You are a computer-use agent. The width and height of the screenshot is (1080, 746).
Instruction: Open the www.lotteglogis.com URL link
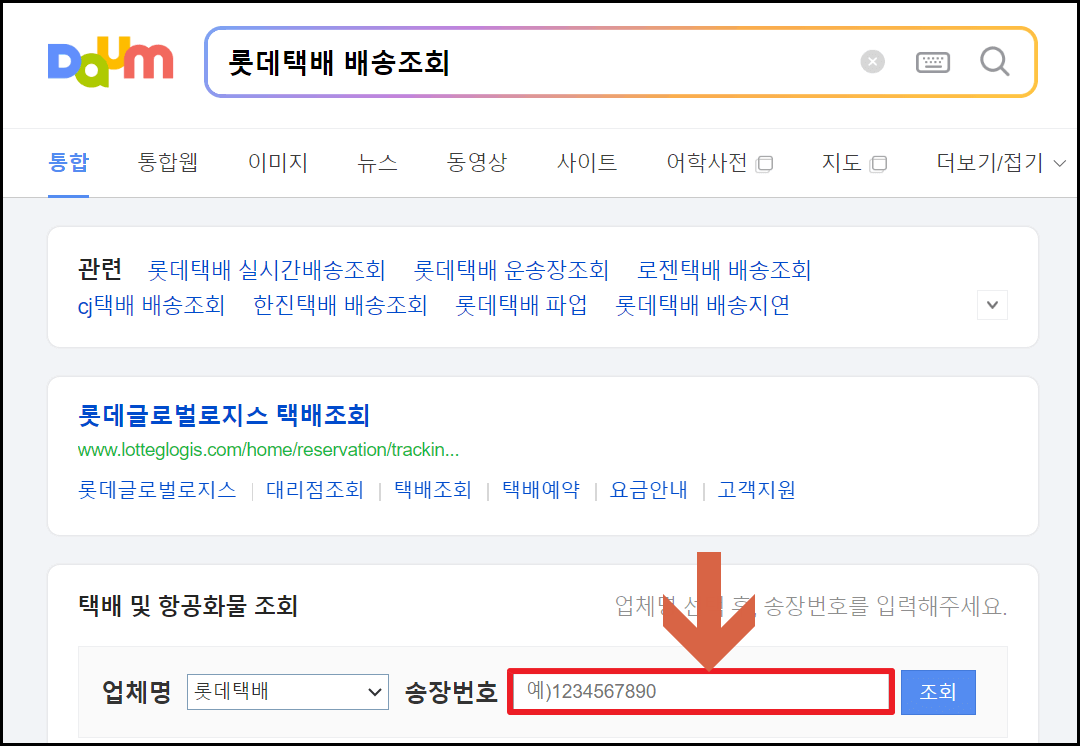click(269, 450)
